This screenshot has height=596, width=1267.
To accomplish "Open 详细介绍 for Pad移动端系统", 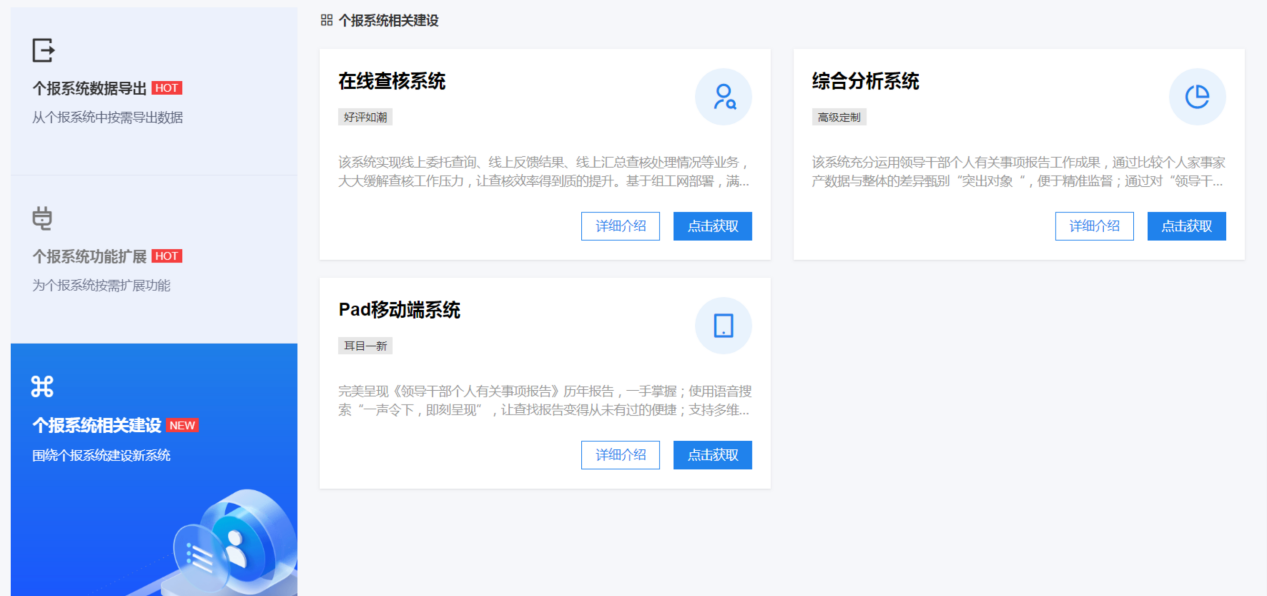I will coord(620,455).
